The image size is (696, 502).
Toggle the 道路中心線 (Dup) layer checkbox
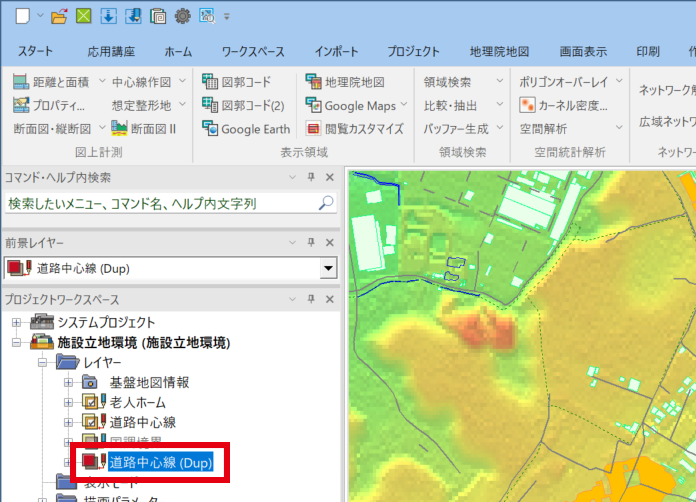point(90,462)
